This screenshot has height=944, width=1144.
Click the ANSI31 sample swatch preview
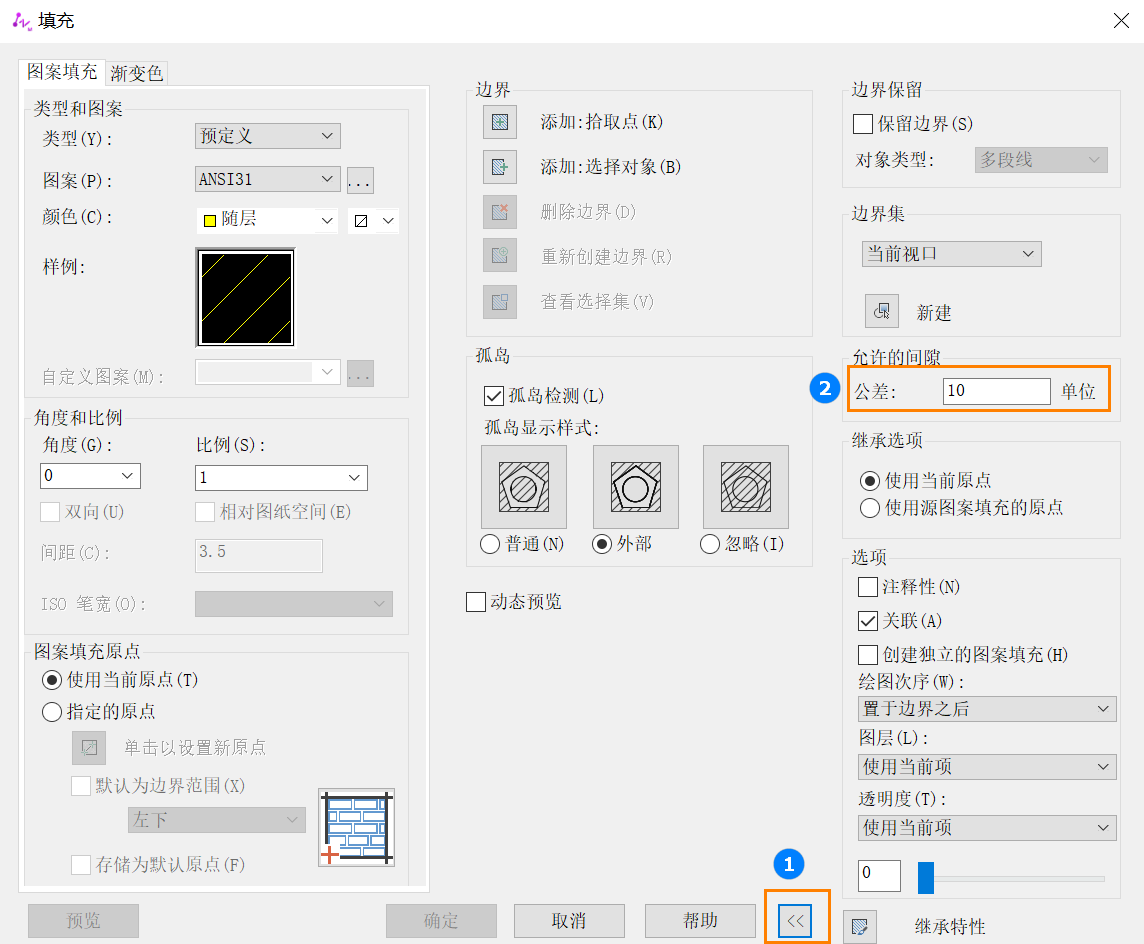pos(247,298)
